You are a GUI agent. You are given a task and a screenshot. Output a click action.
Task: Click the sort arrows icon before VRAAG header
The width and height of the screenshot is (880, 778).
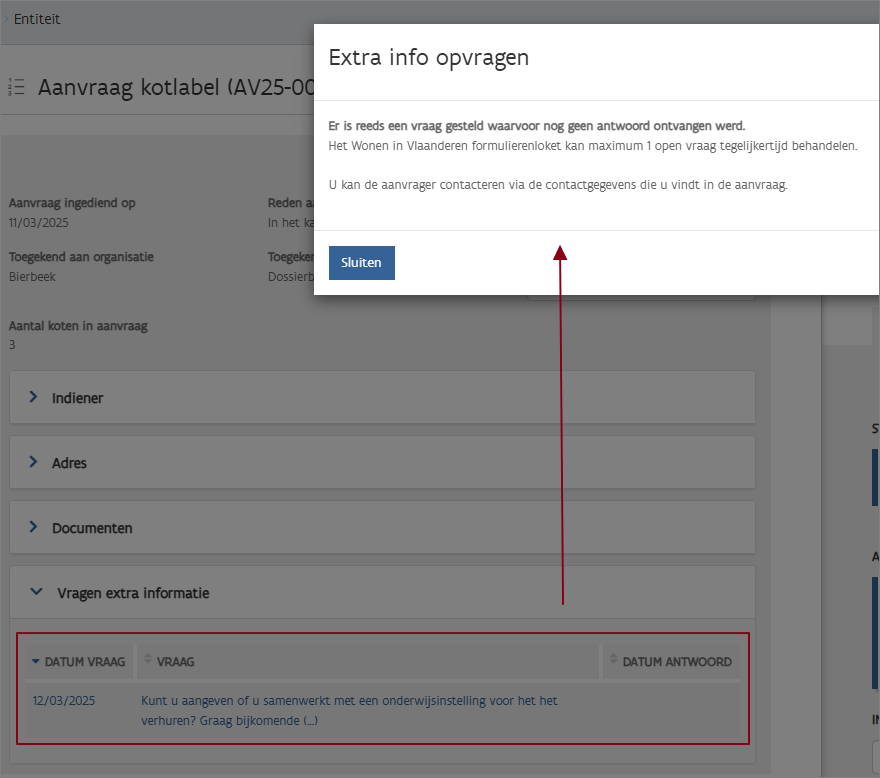[x=149, y=660]
